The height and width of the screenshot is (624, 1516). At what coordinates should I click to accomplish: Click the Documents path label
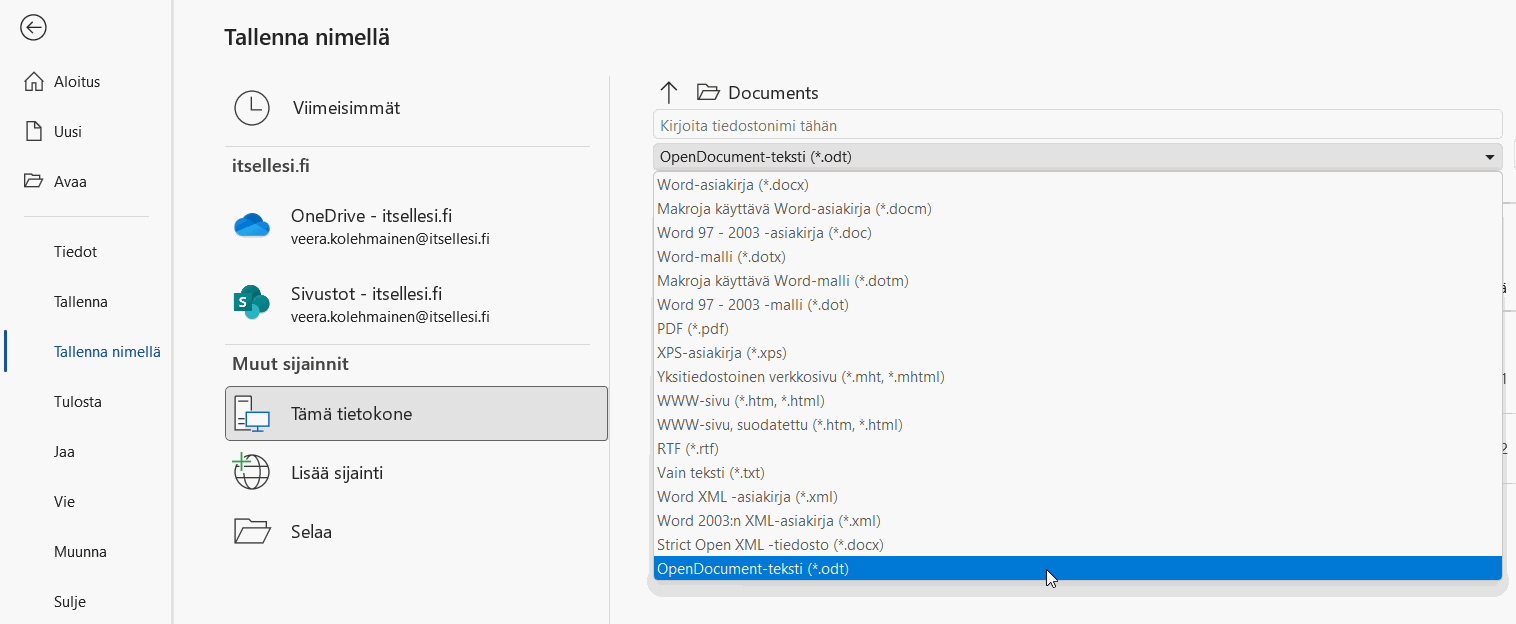coord(773,93)
